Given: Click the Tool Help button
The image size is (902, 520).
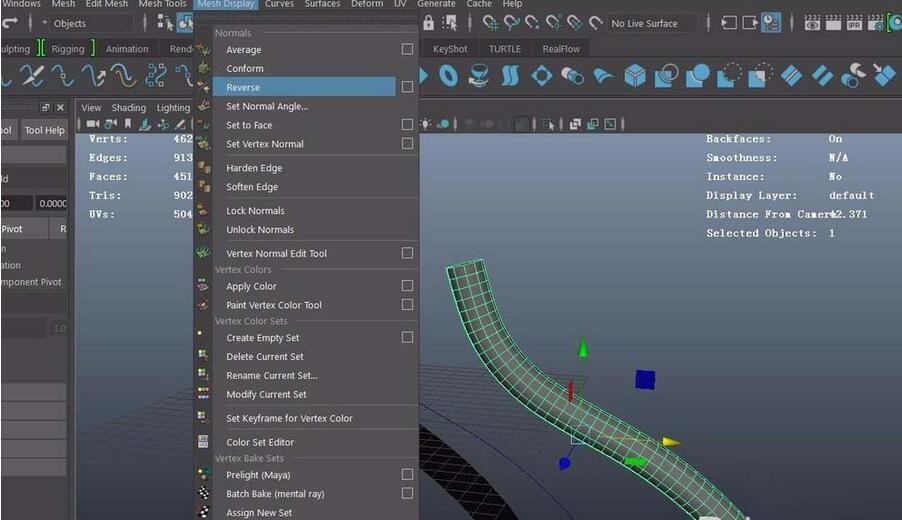Looking at the screenshot, I should pyautogui.click(x=44, y=130).
